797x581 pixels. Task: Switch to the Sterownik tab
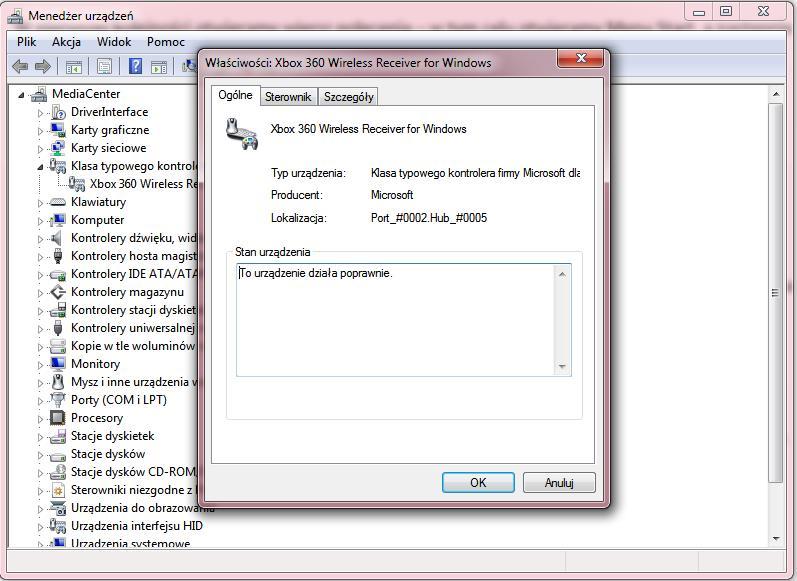click(288, 97)
